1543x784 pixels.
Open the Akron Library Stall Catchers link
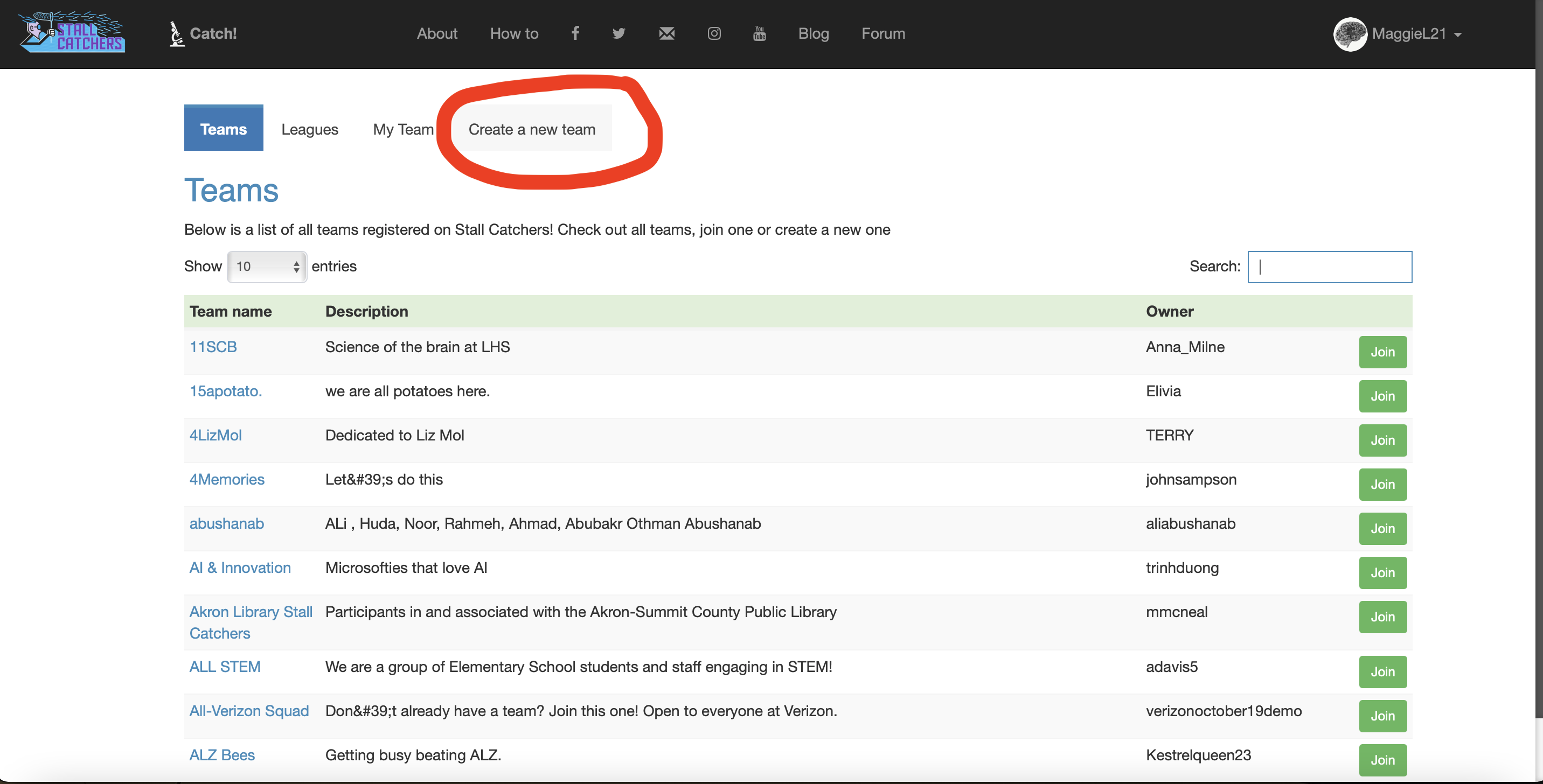coord(251,622)
